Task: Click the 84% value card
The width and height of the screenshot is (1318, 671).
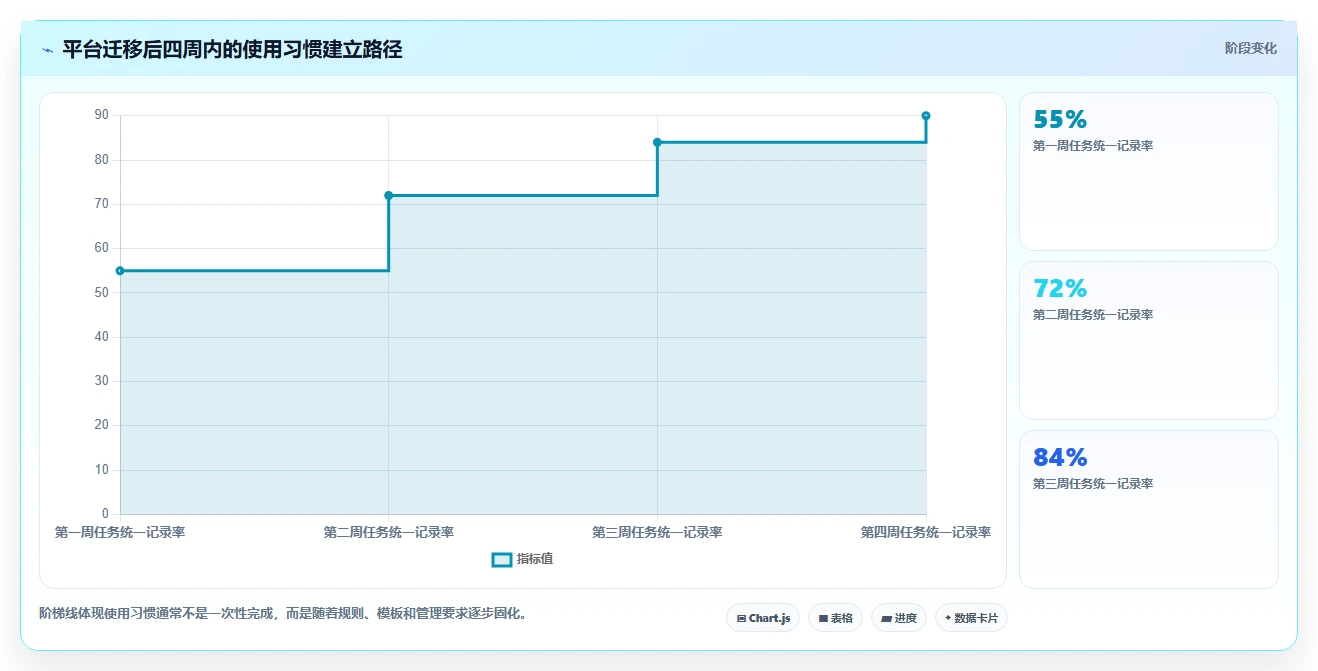Action: click(1148, 509)
